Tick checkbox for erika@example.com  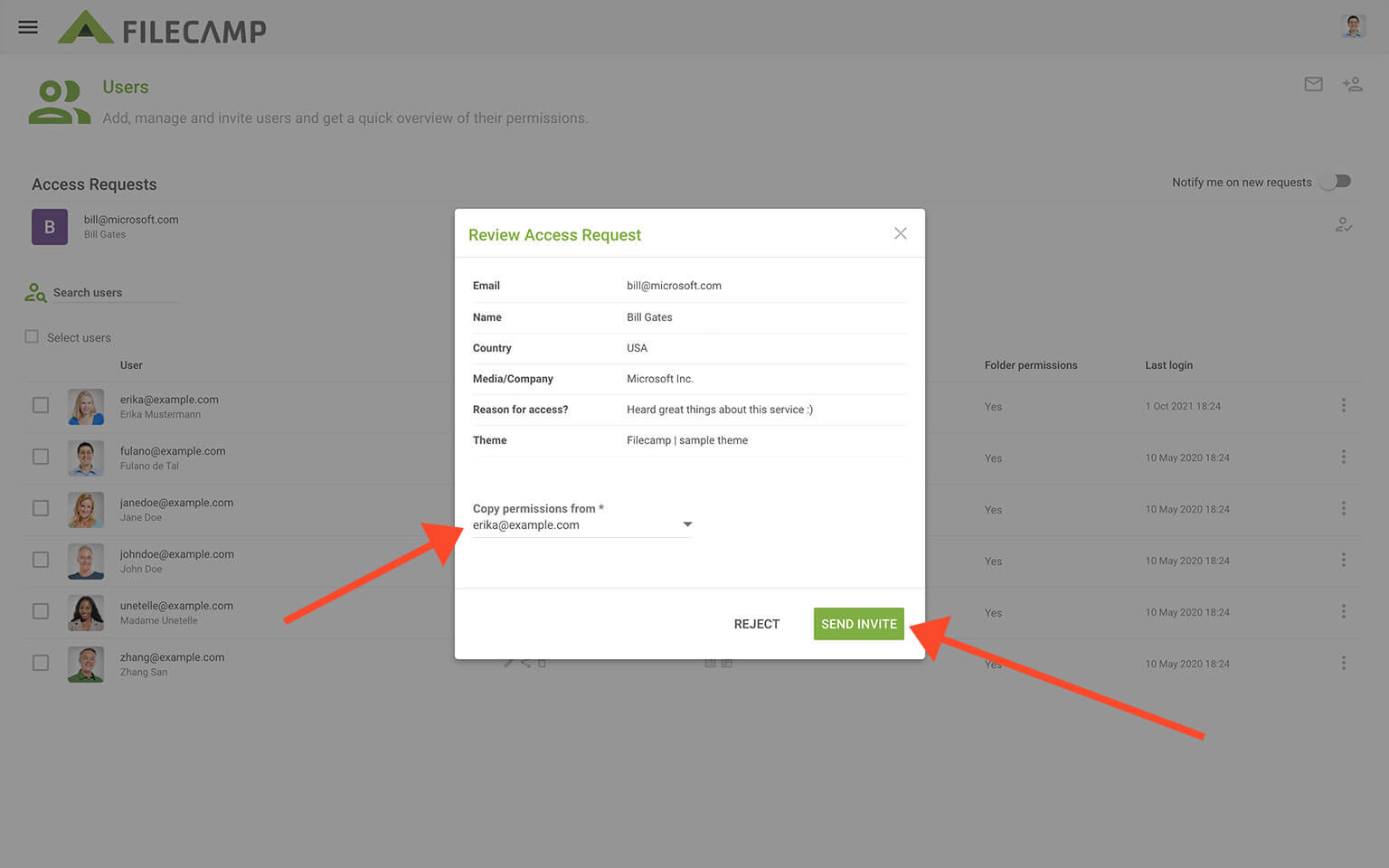click(41, 405)
